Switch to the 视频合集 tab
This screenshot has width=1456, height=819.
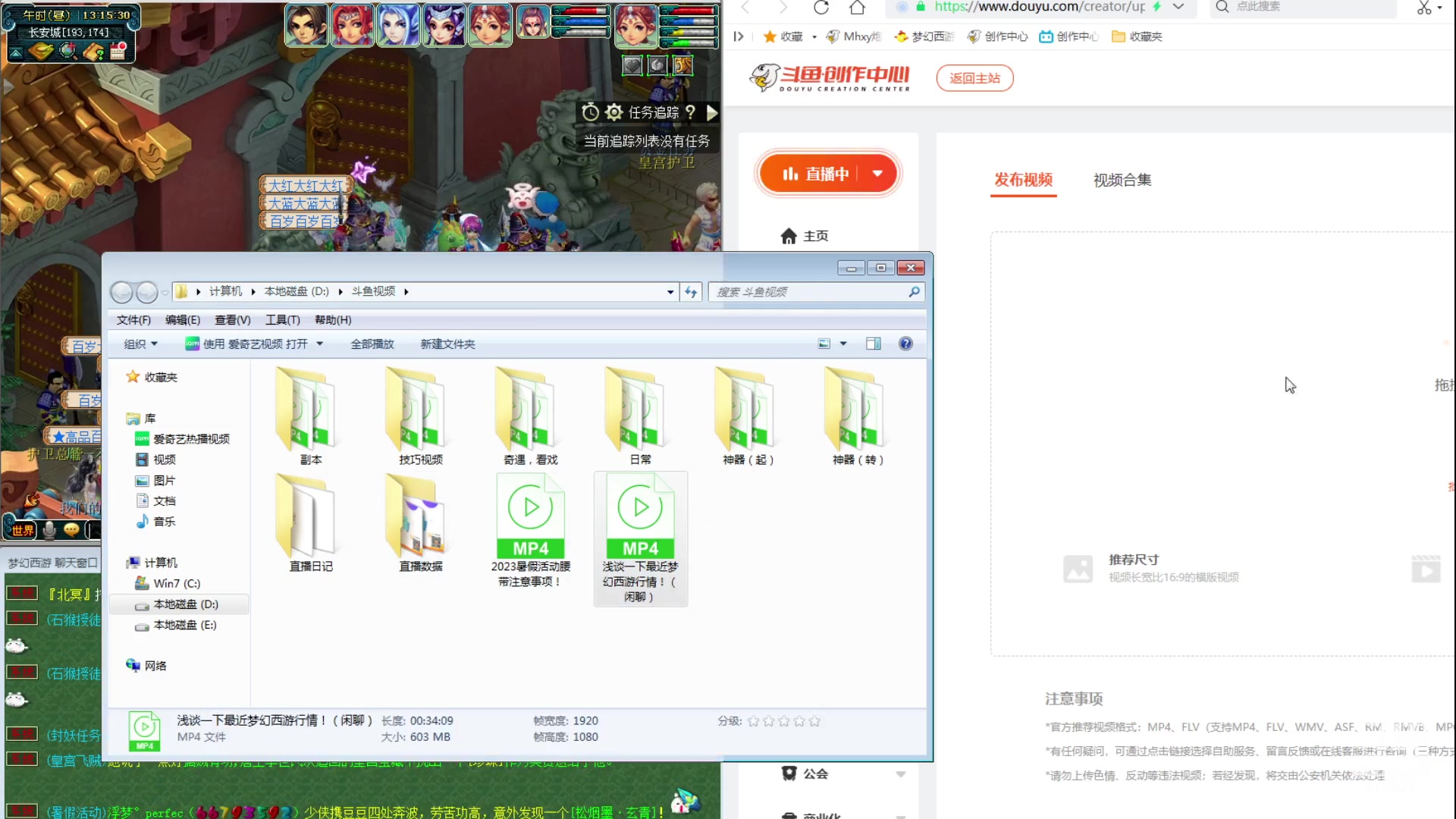click(x=1122, y=180)
